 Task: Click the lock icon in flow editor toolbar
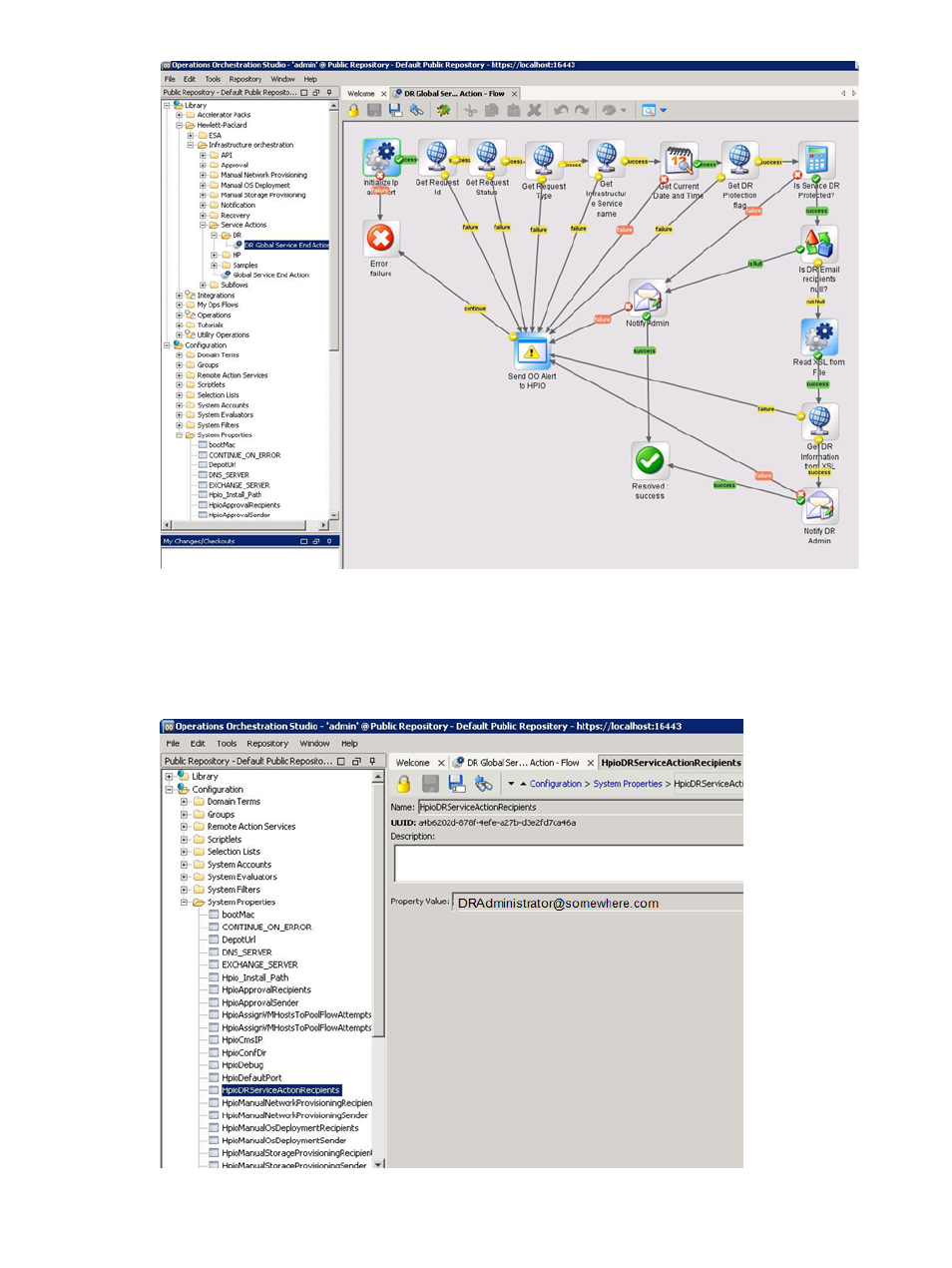click(353, 110)
